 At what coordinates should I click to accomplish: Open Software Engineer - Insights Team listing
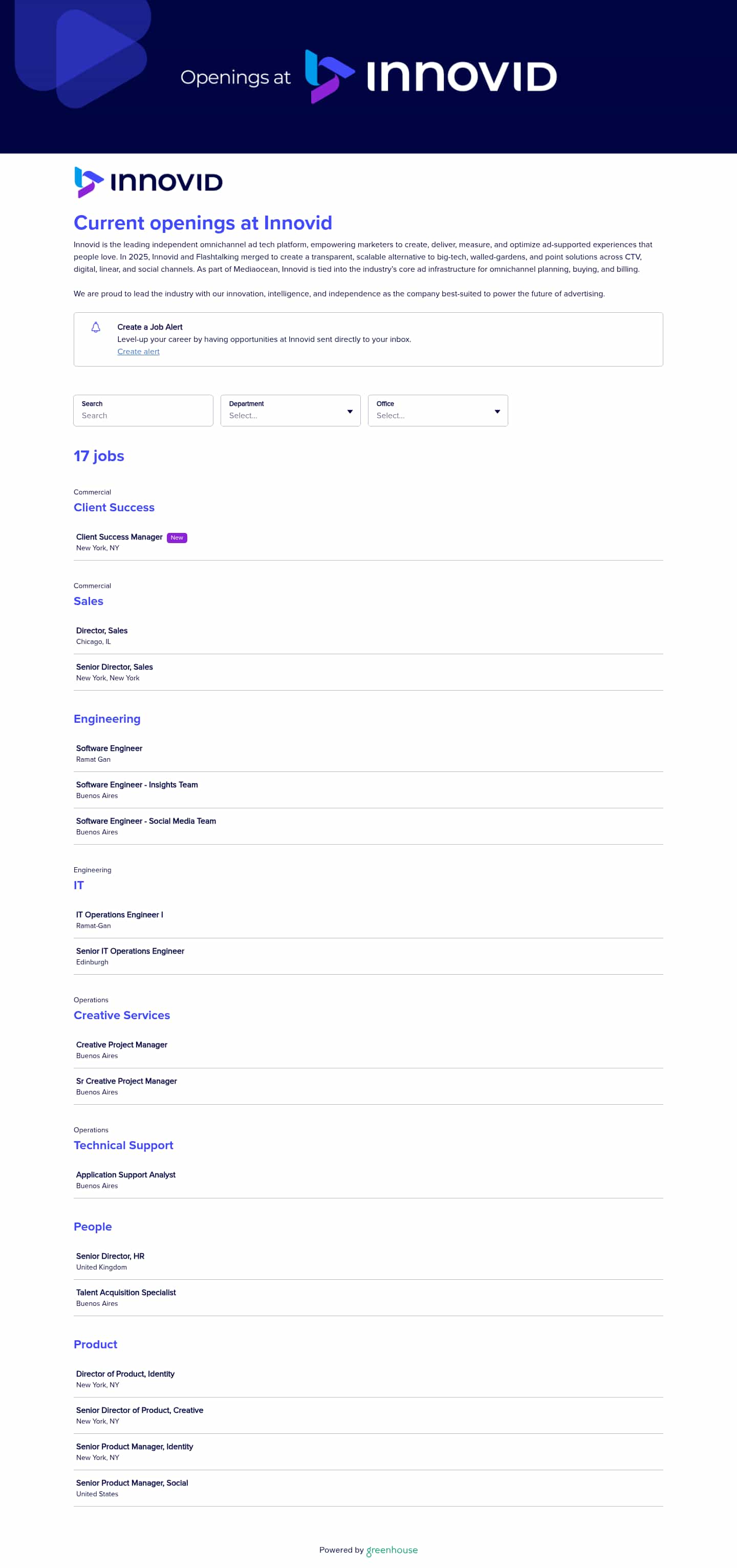click(368, 790)
